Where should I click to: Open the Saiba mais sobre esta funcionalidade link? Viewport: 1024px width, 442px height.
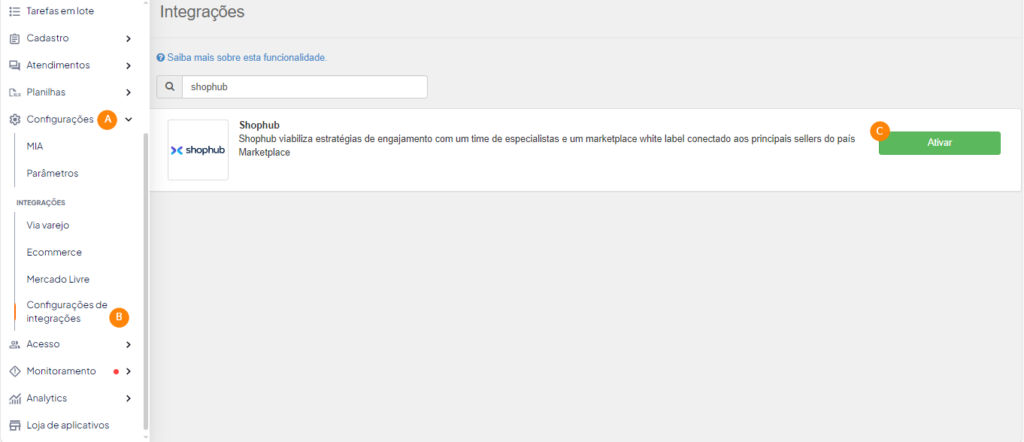click(247, 58)
